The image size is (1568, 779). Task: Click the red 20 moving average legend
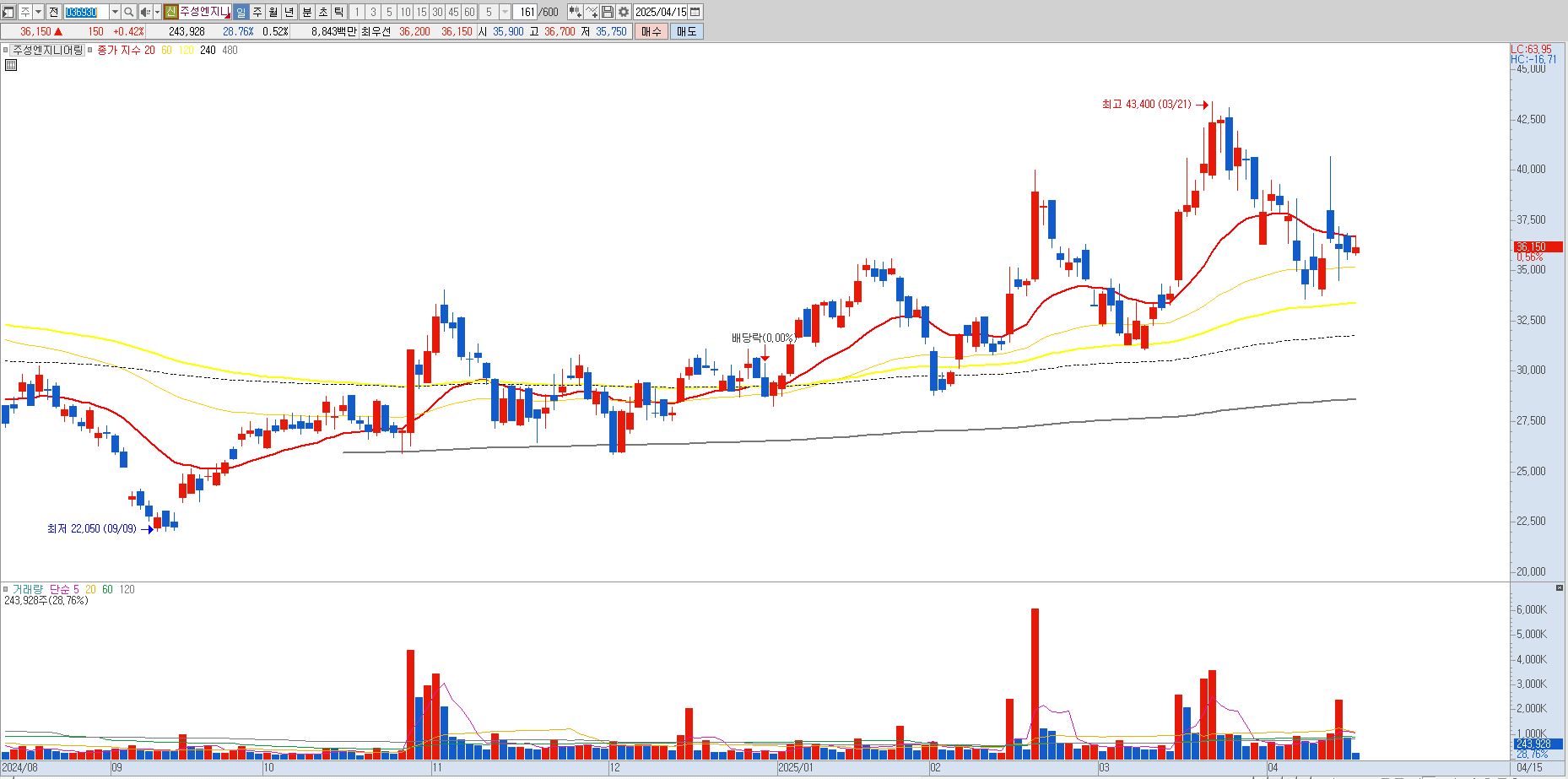click(149, 51)
